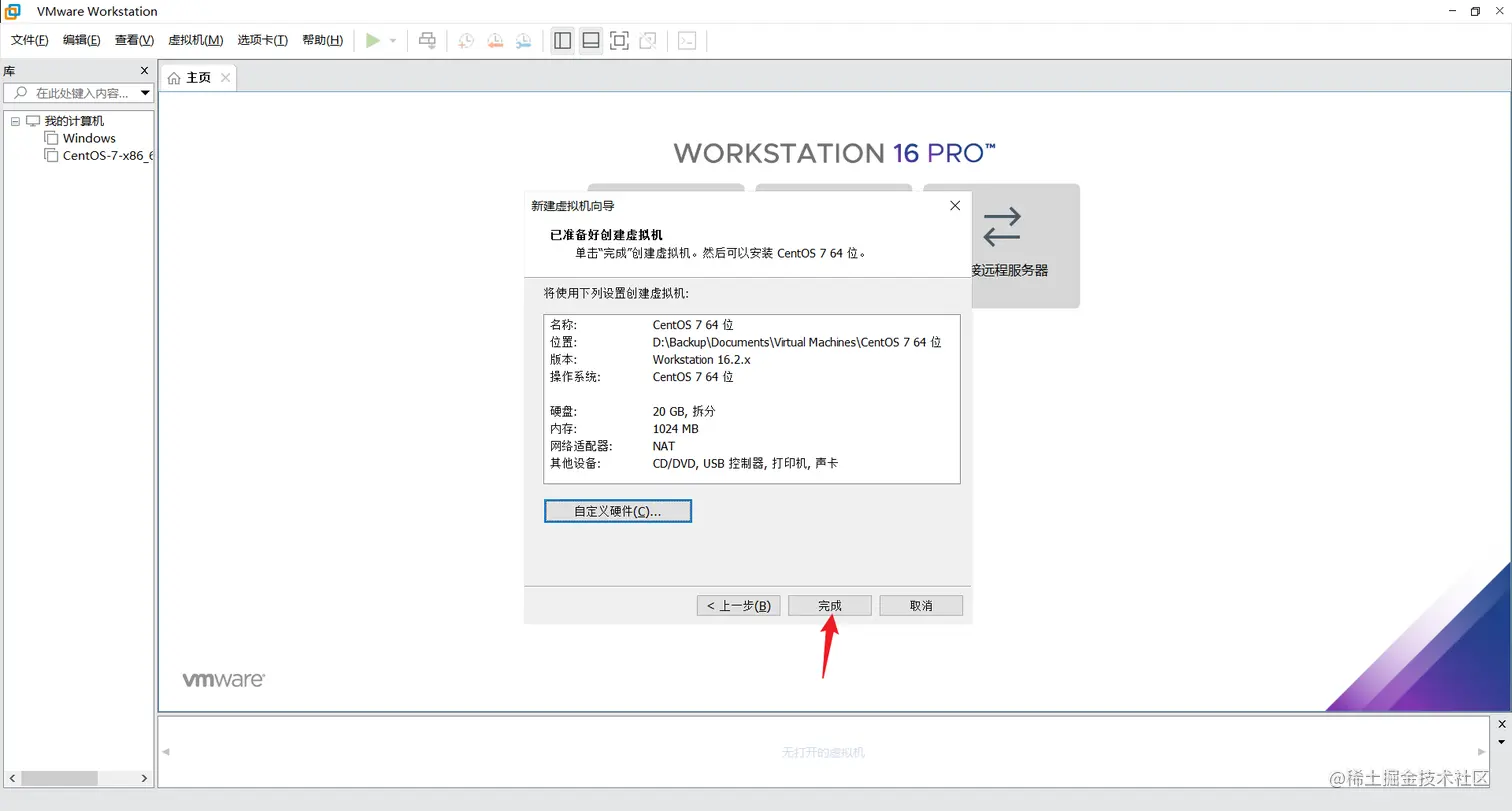The image size is (1512, 811).
Task: Select CentOS-7-x86 in the library tree
Action: [108, 155]
